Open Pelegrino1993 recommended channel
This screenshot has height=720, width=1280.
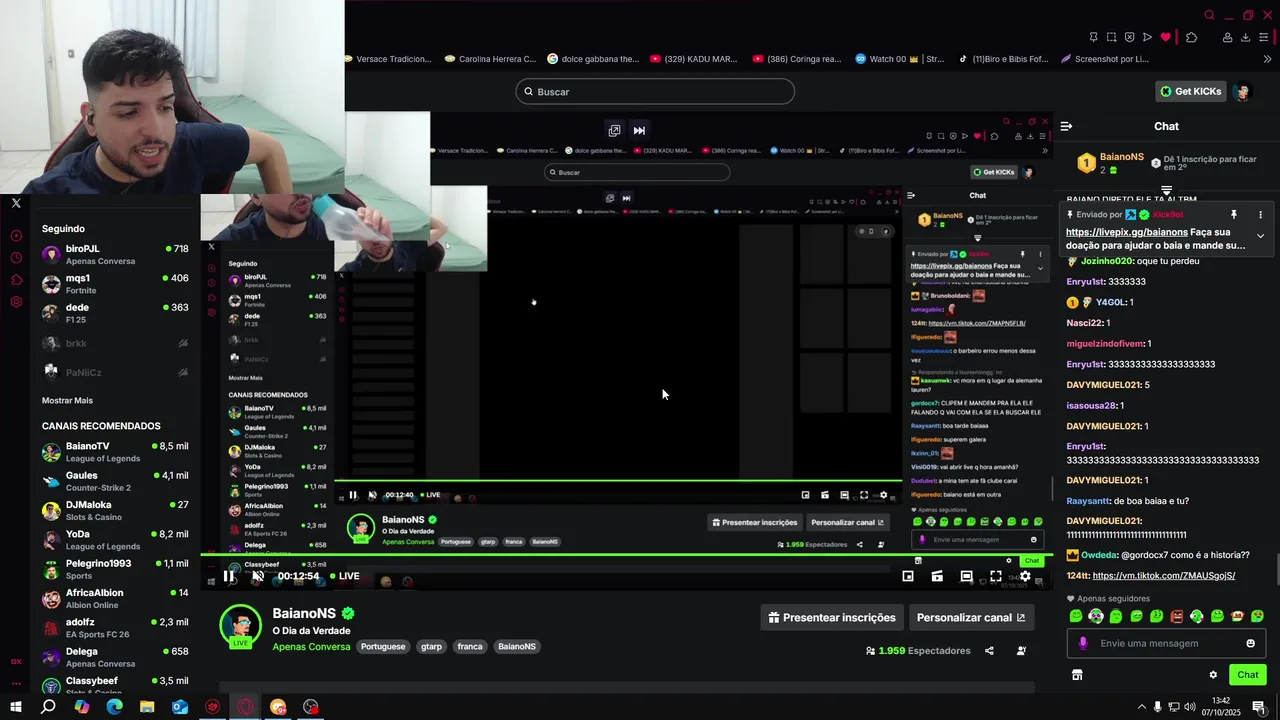[x=115, y=569]
